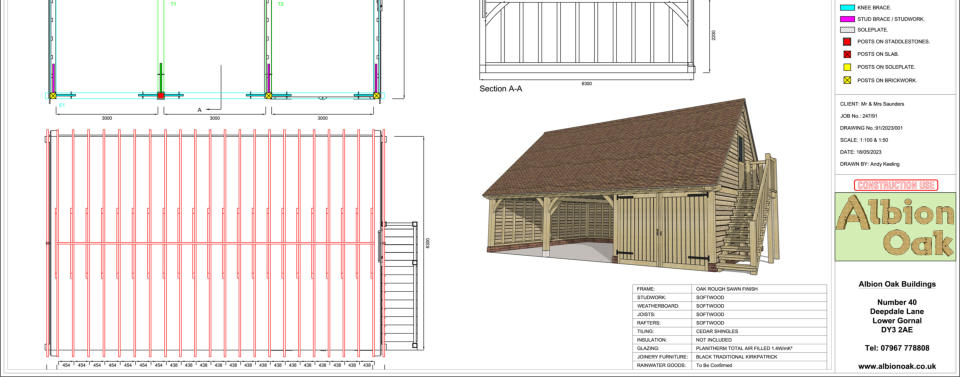960x377 pixels.
Task: Click the 'GLAZING:' row label
Action: tap(648, 348)
